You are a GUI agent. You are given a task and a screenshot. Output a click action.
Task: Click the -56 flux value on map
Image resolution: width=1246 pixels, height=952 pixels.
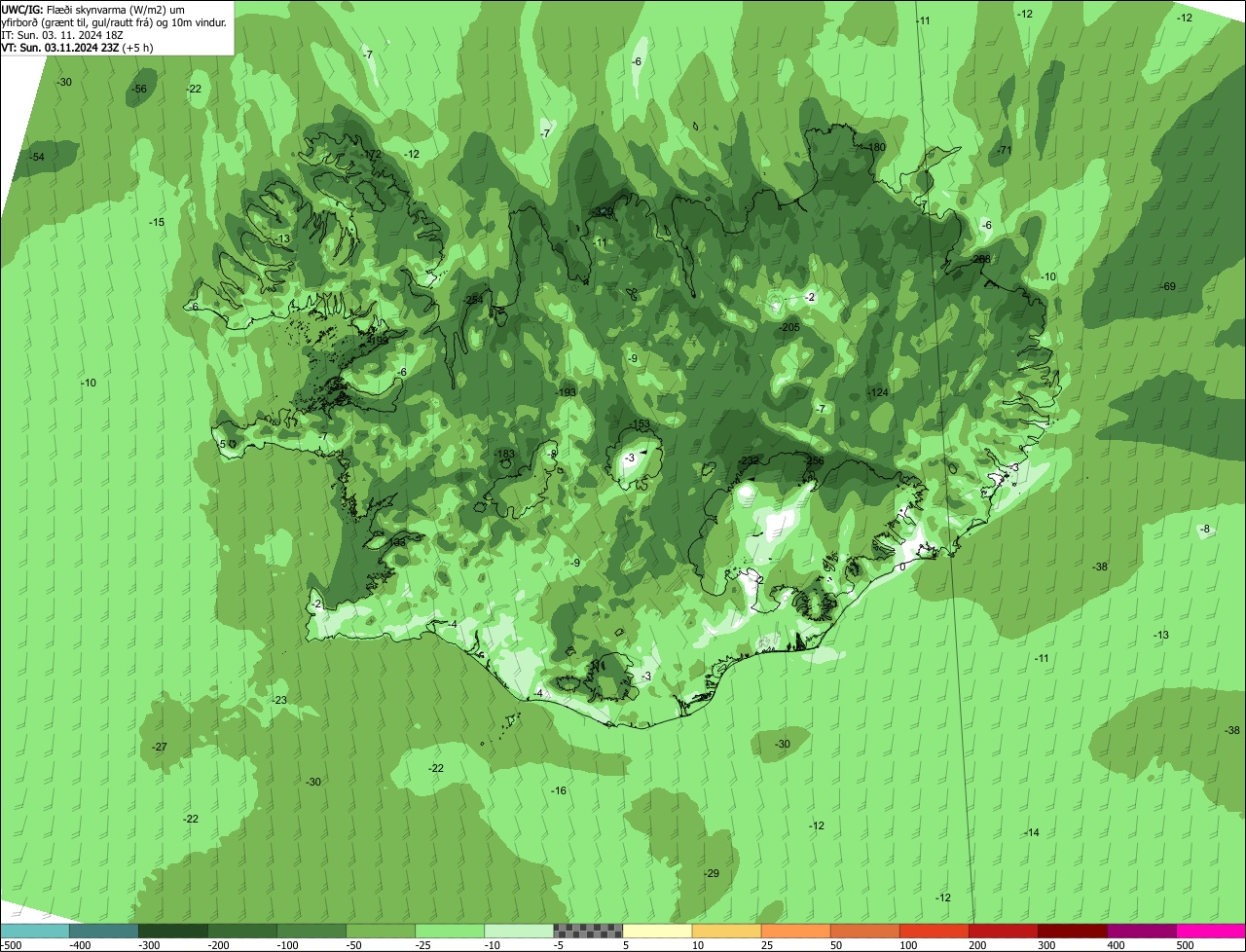139,89
